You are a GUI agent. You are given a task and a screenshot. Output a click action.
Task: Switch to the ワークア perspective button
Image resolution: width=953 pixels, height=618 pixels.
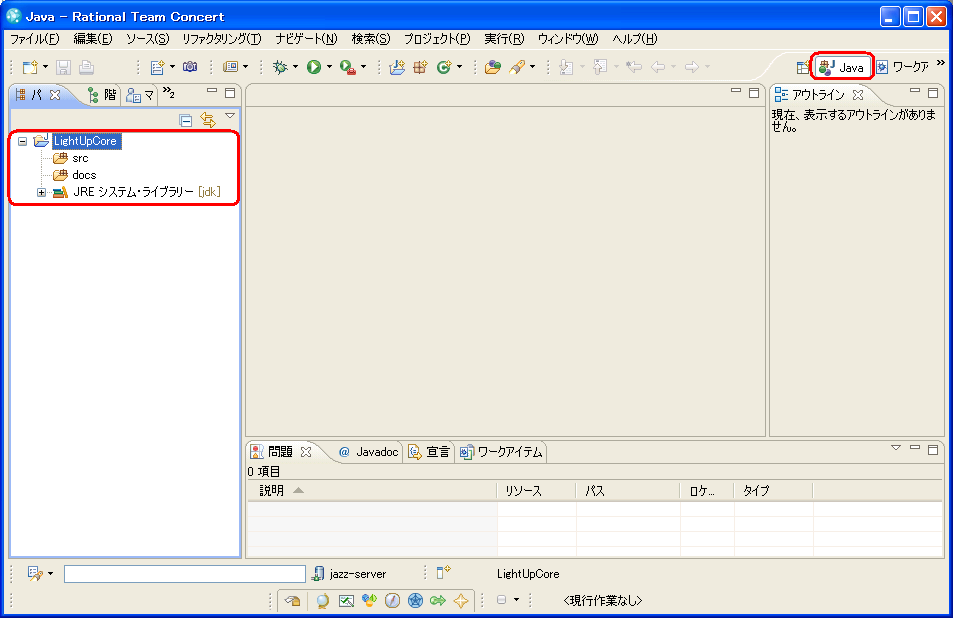[x=903, y=67]
